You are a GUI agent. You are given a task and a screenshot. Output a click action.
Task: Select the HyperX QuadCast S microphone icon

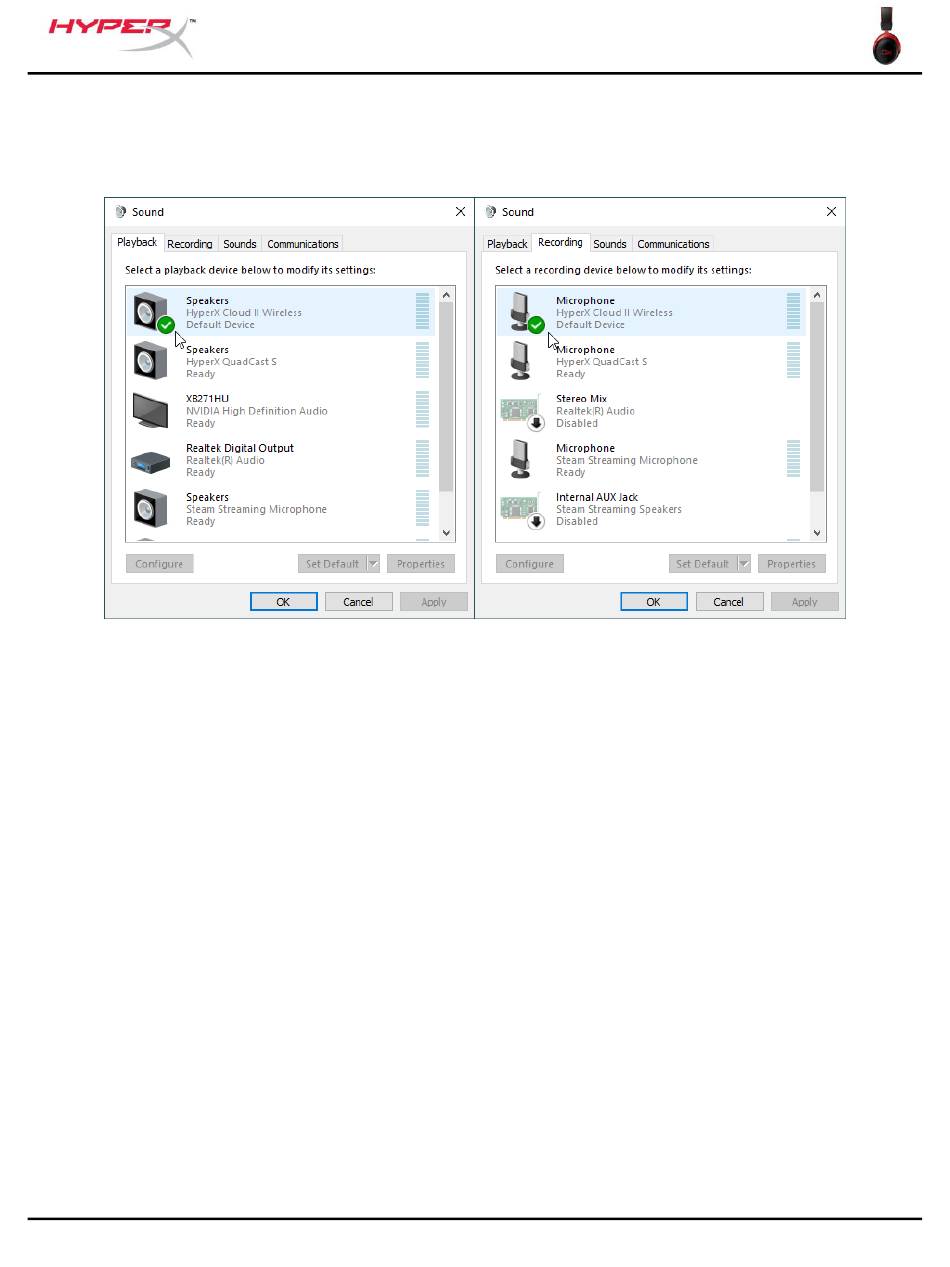520,361
